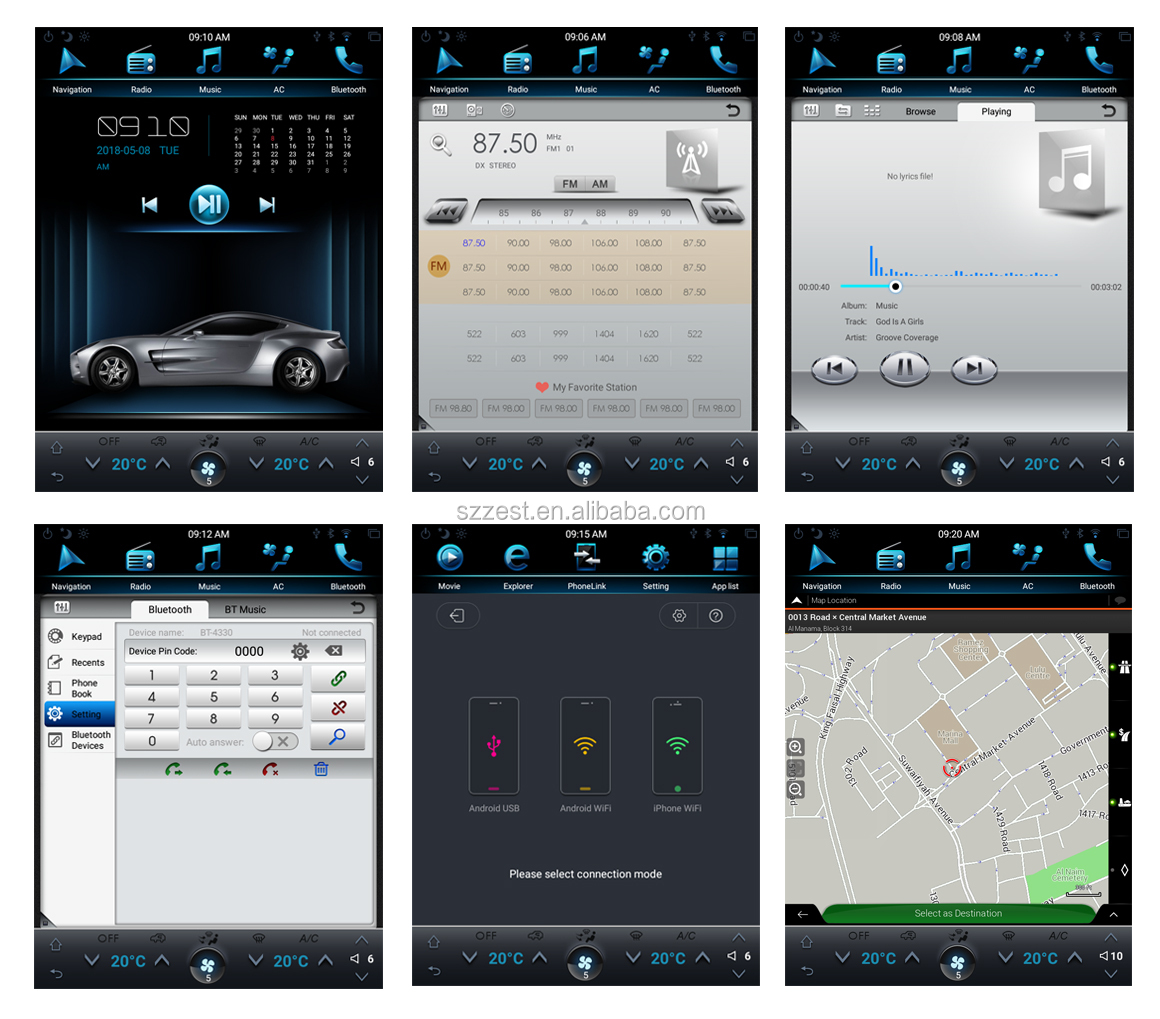Click the radio frequency dial scale
1160x1019 pixels.
pos(584,212)
